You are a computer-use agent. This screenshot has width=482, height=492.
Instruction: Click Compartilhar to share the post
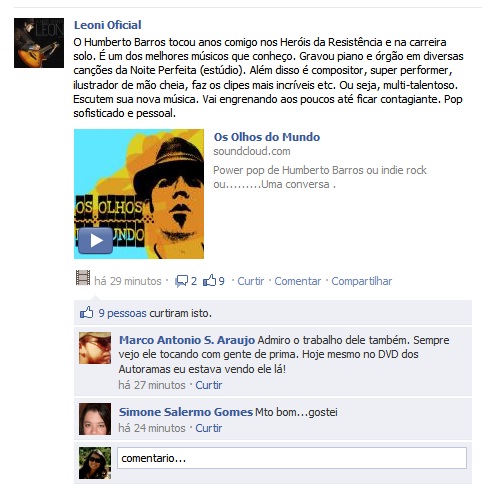point(362,281)
